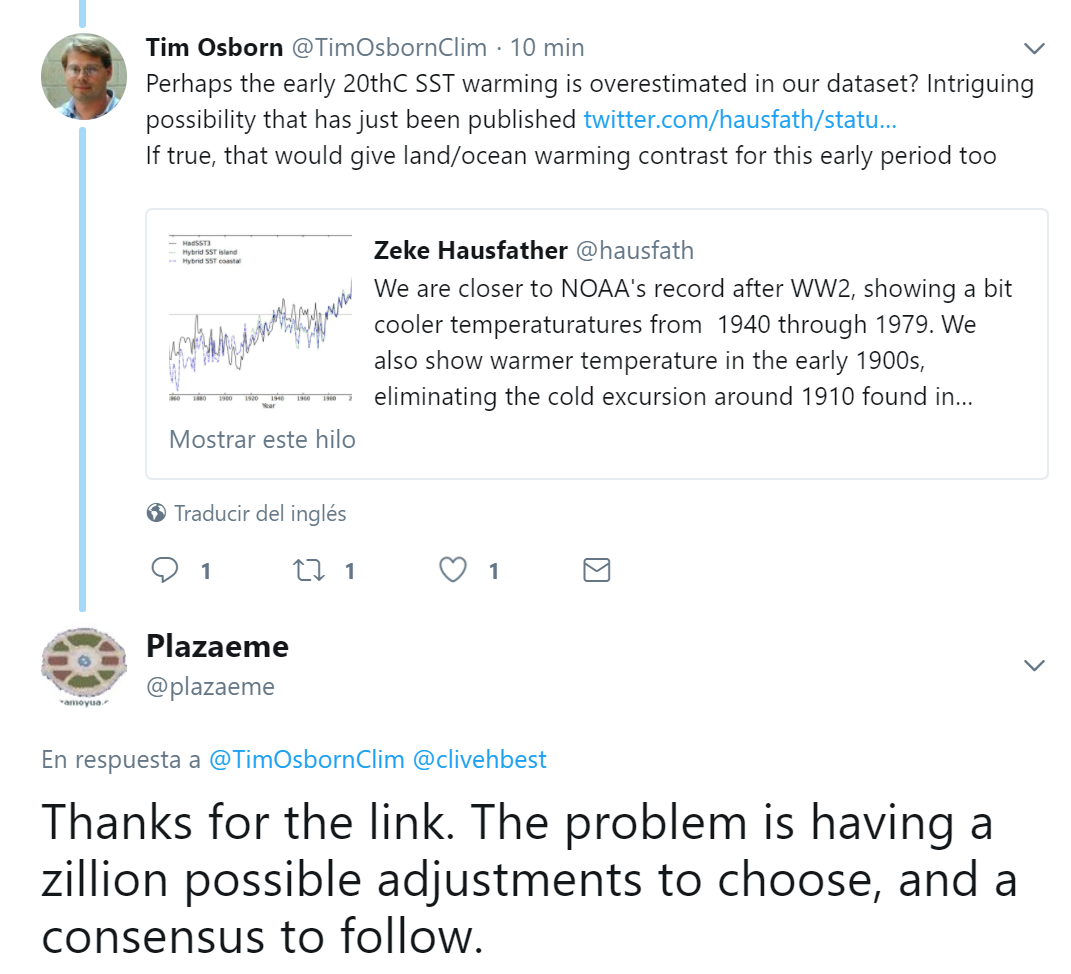Click the Tim Osborn display name
The image size is (1071, 974).
214,47
